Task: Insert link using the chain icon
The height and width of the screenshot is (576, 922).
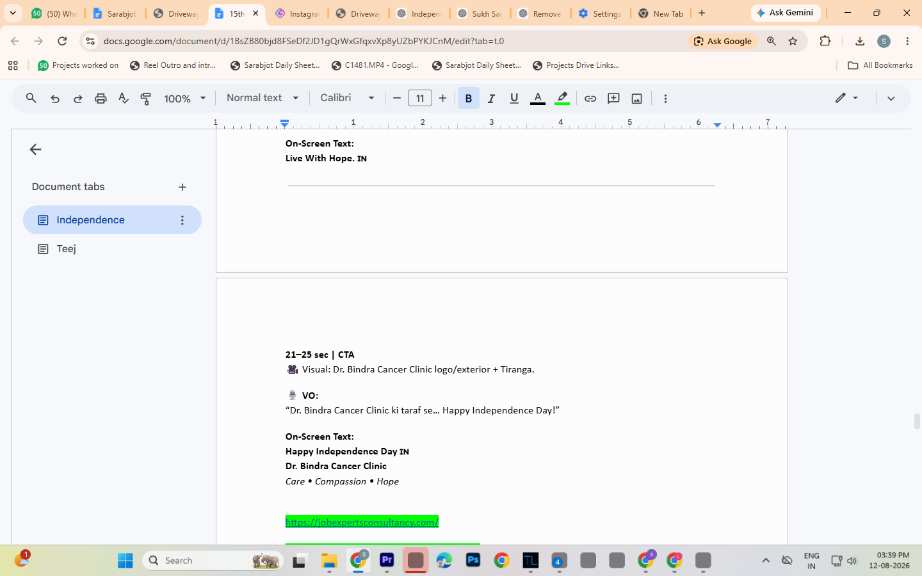Action: click(590, 99)
